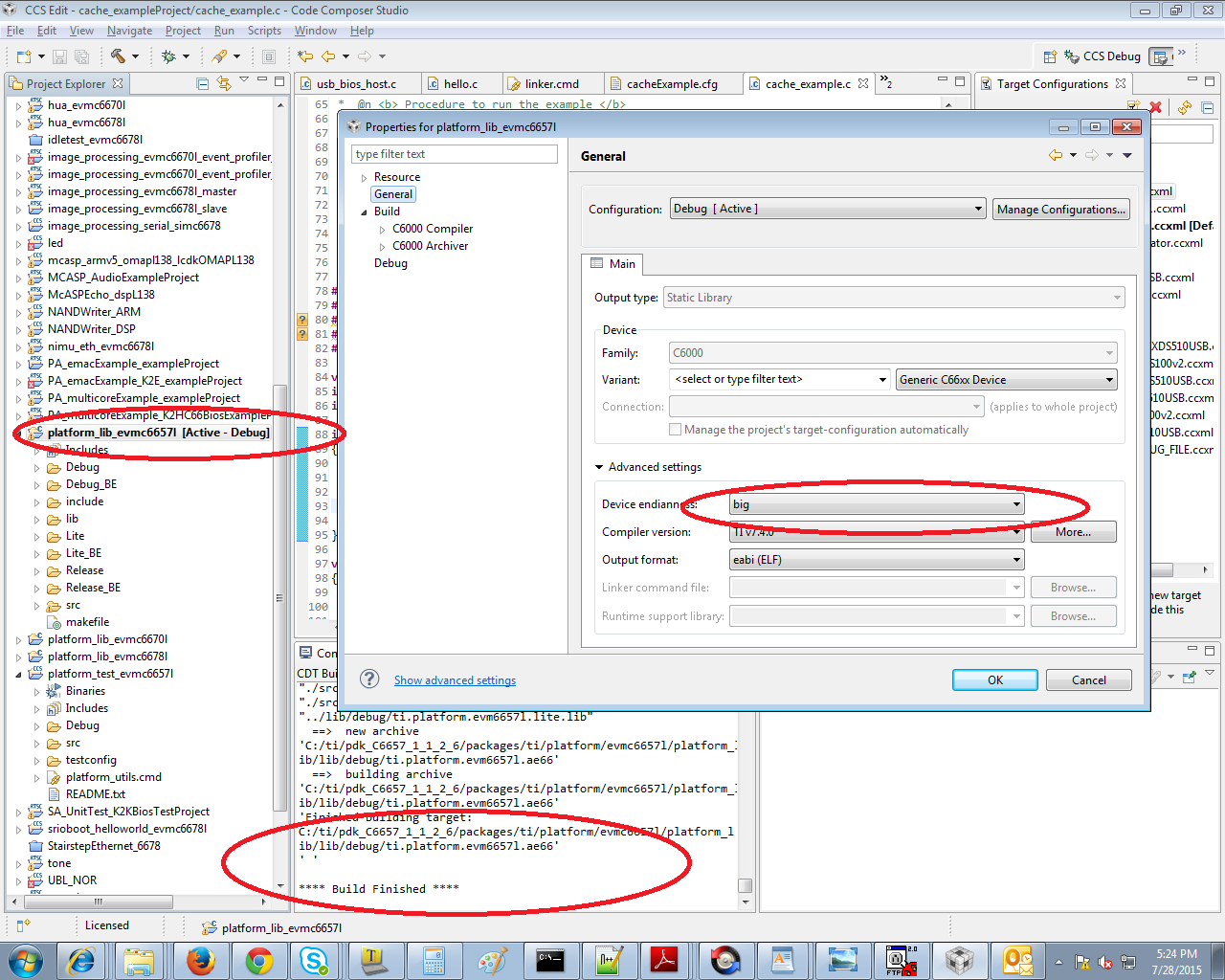Toggle Link with Editor in Project Explorer
Image resolution: width=1225 pixels, height=980 pixels.
point(224,83)
